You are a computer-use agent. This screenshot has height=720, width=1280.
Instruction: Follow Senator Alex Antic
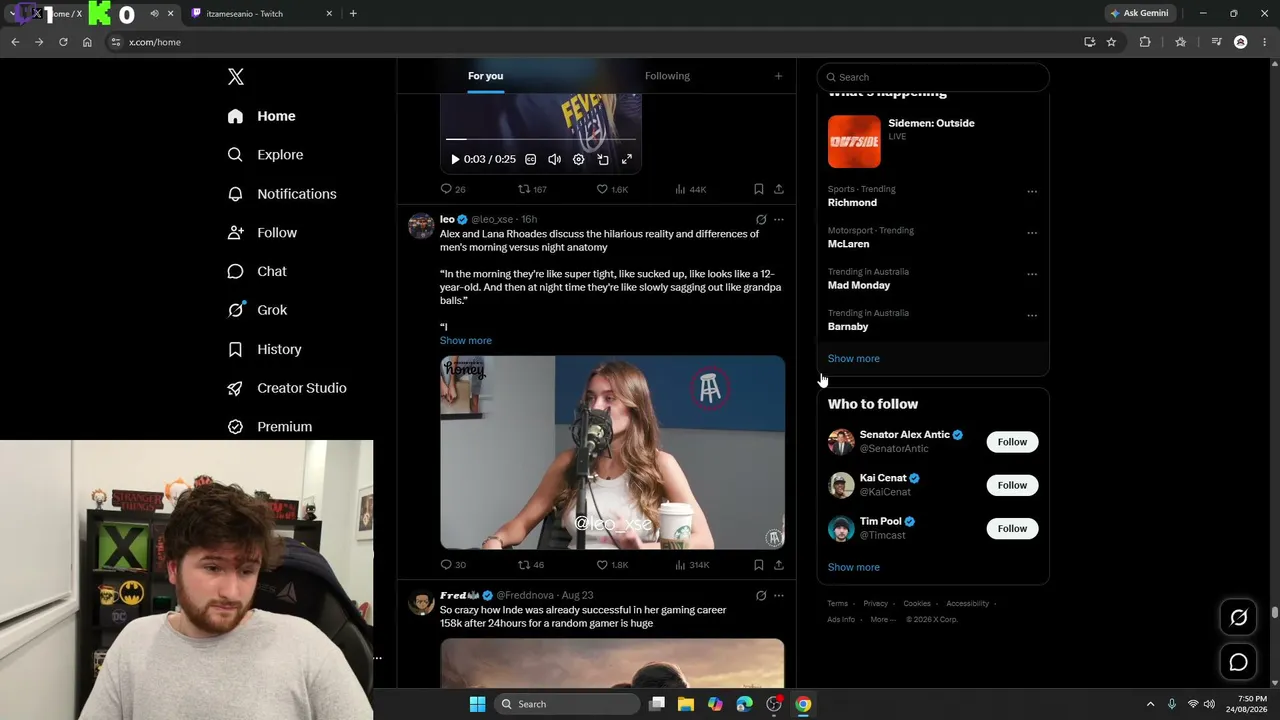[1012, 442]
